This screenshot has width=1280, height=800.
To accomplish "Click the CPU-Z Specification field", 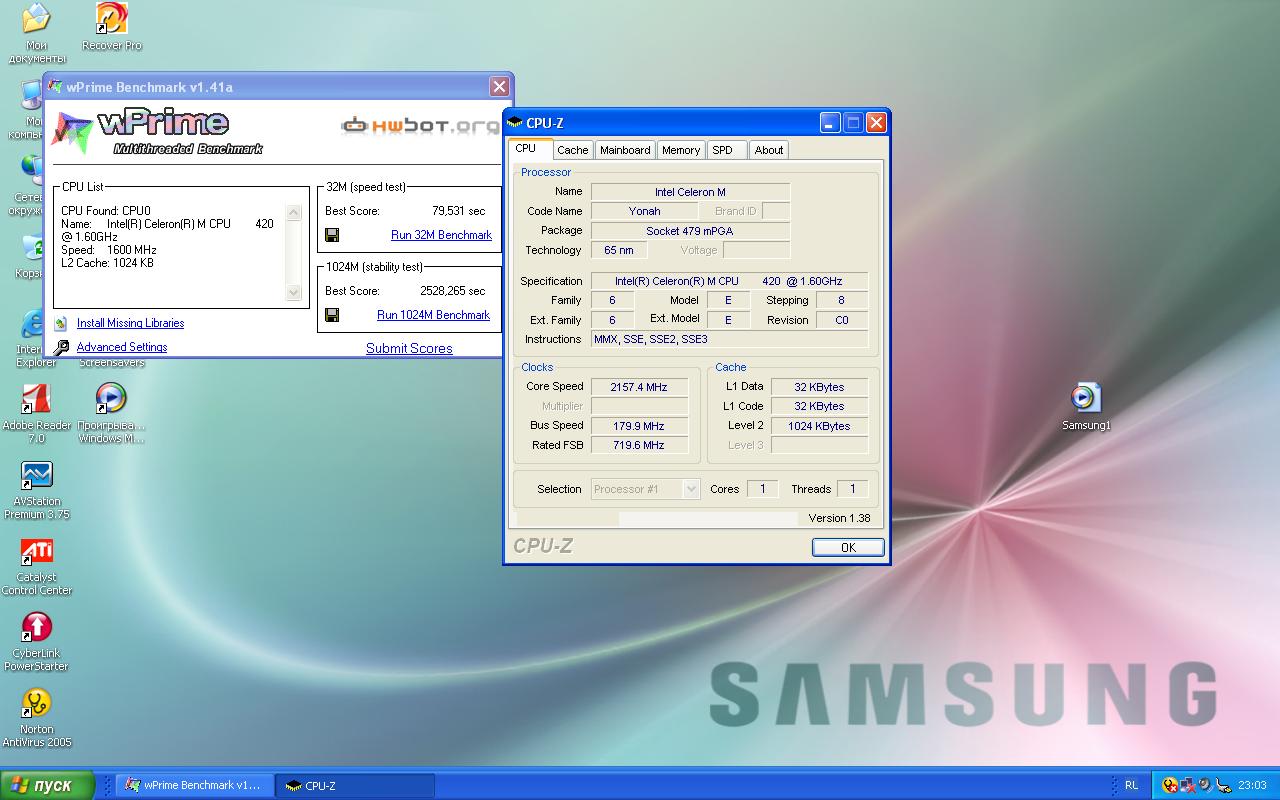I will pyautogui.click(x=730, y=281).
